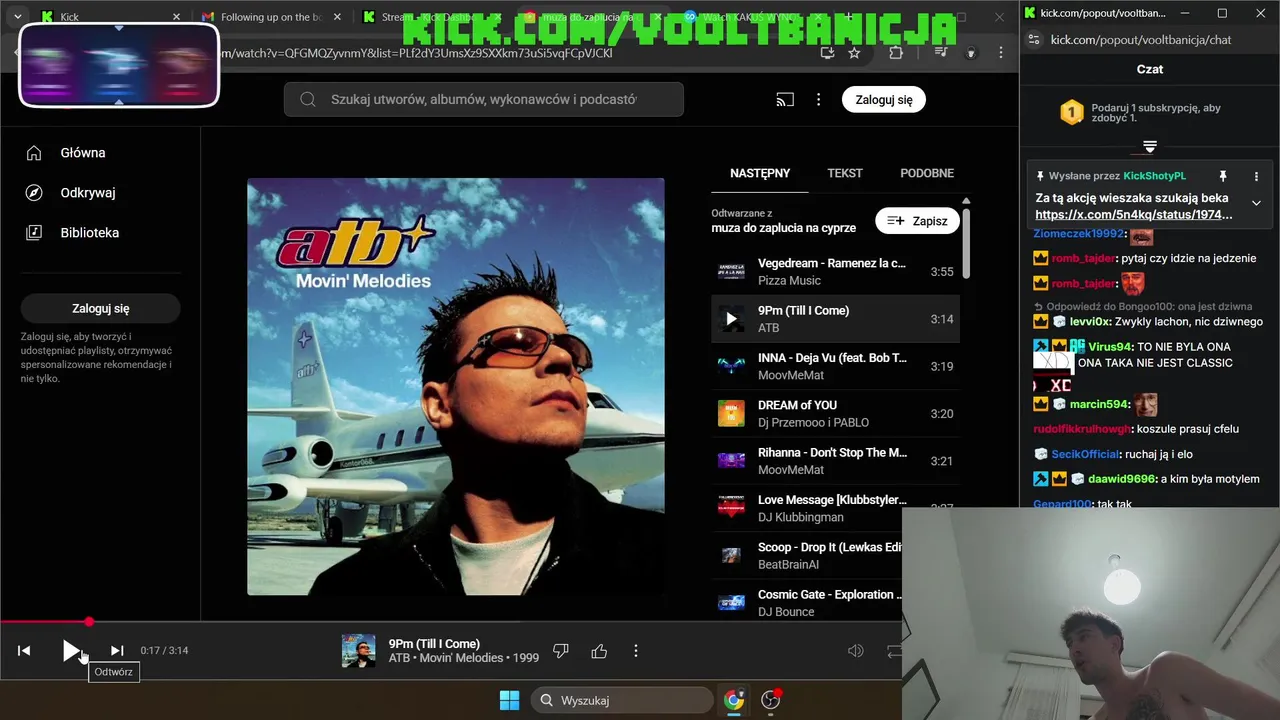
Task: Select queue item Vegedream - Ramenez la c...
Action: 835,272
